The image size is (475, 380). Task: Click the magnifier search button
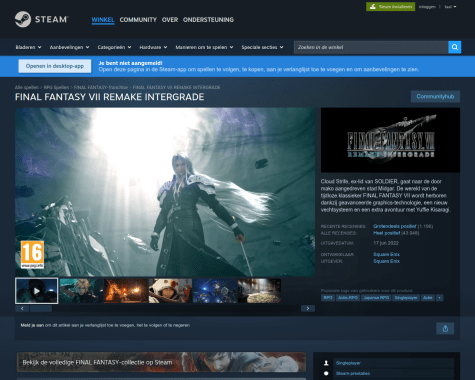click(x=455, y=47)
